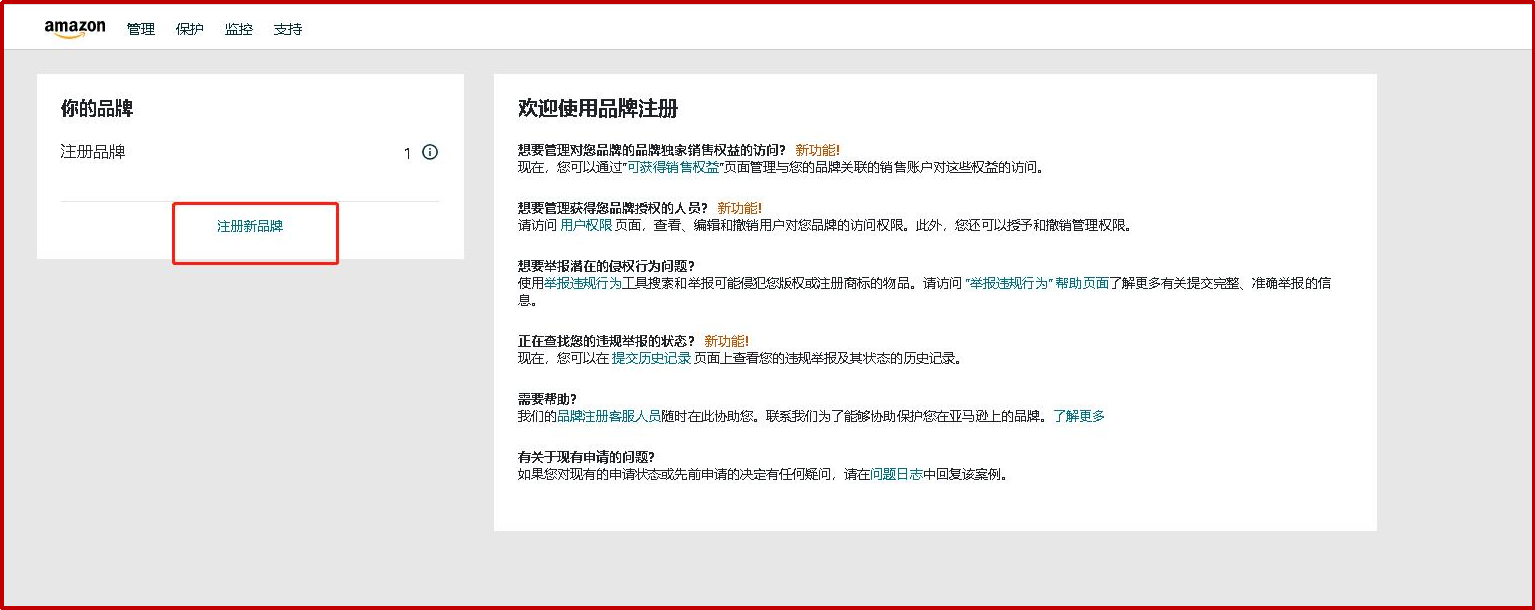The width and height of the screenshot is (1535, 610).
Task: Click the 了解更多 link
Action: tap(1079, 416)
